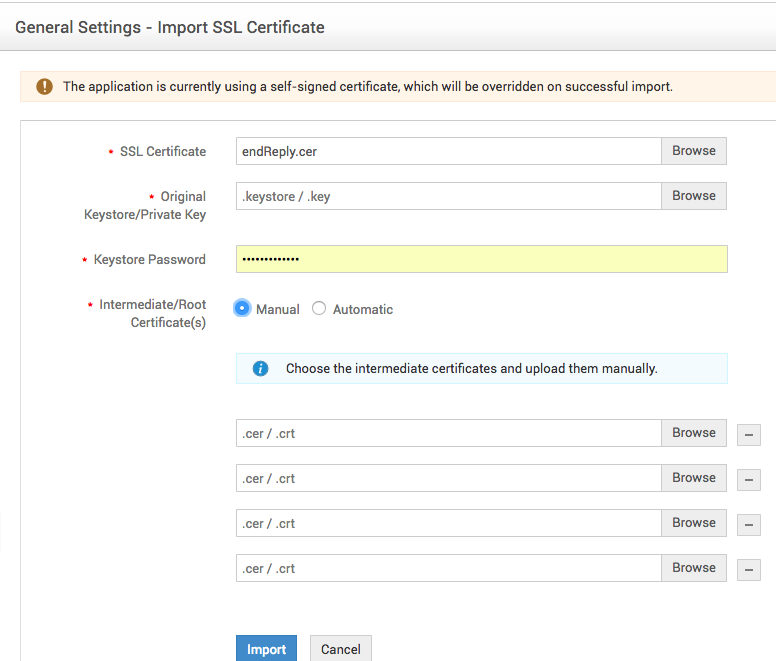
Task: Click the first .cer / .crt input field
Action: 448,433
